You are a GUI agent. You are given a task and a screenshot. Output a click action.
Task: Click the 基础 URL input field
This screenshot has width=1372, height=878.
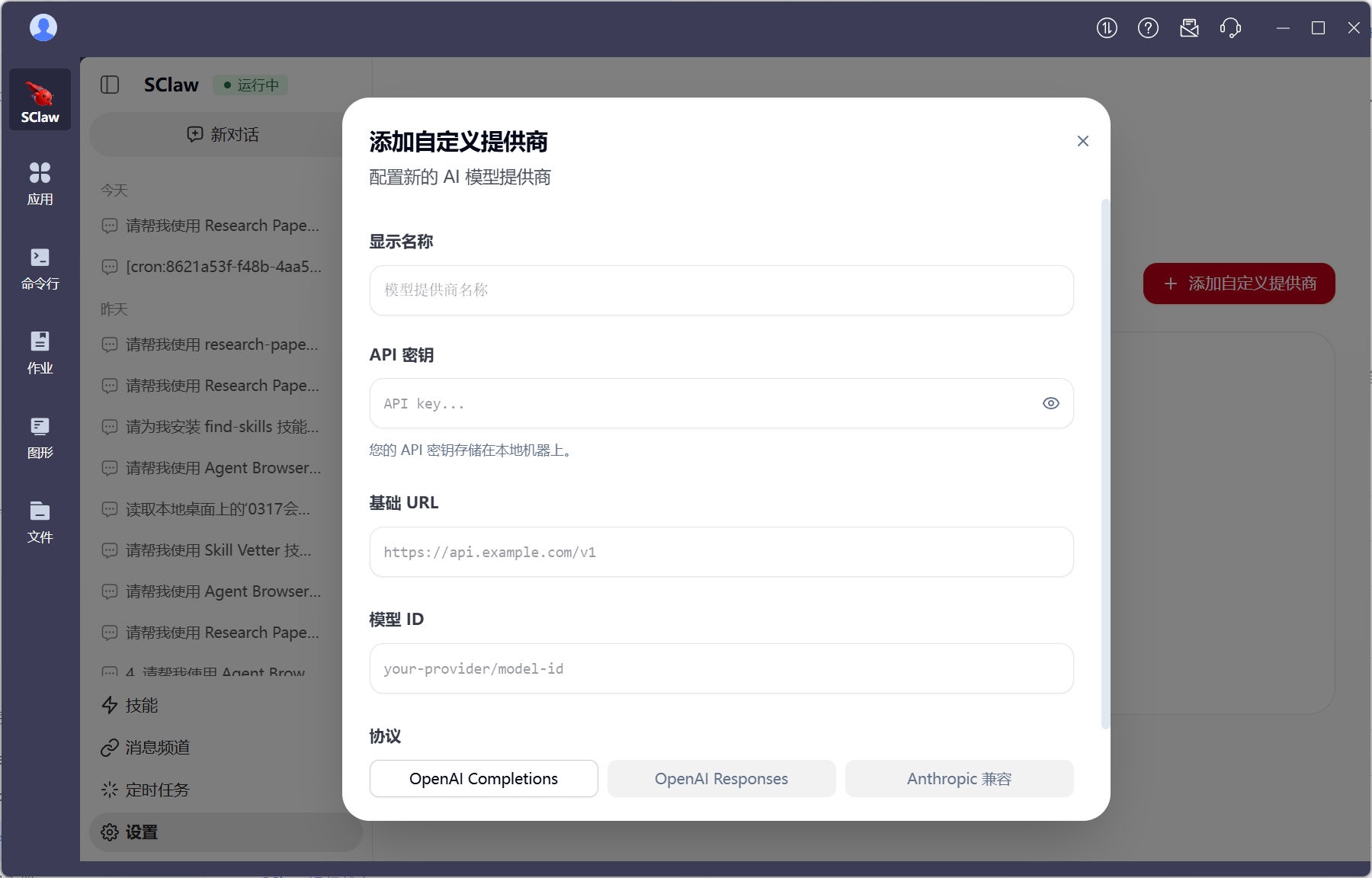coord(721,552)
